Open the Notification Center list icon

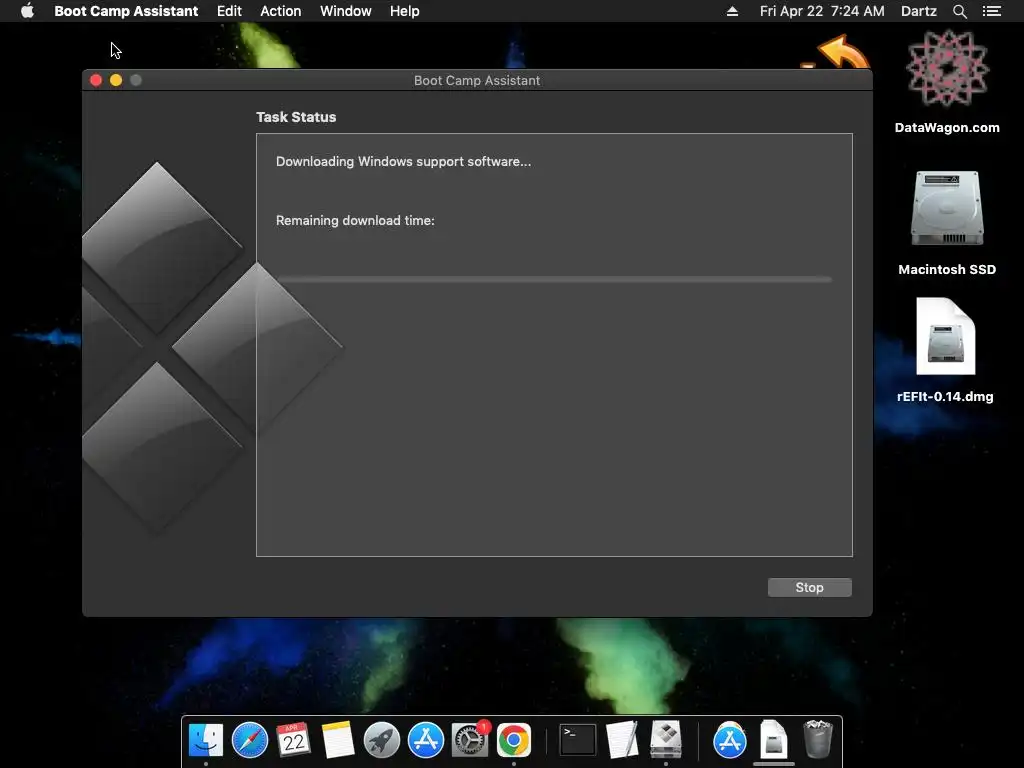991,11
